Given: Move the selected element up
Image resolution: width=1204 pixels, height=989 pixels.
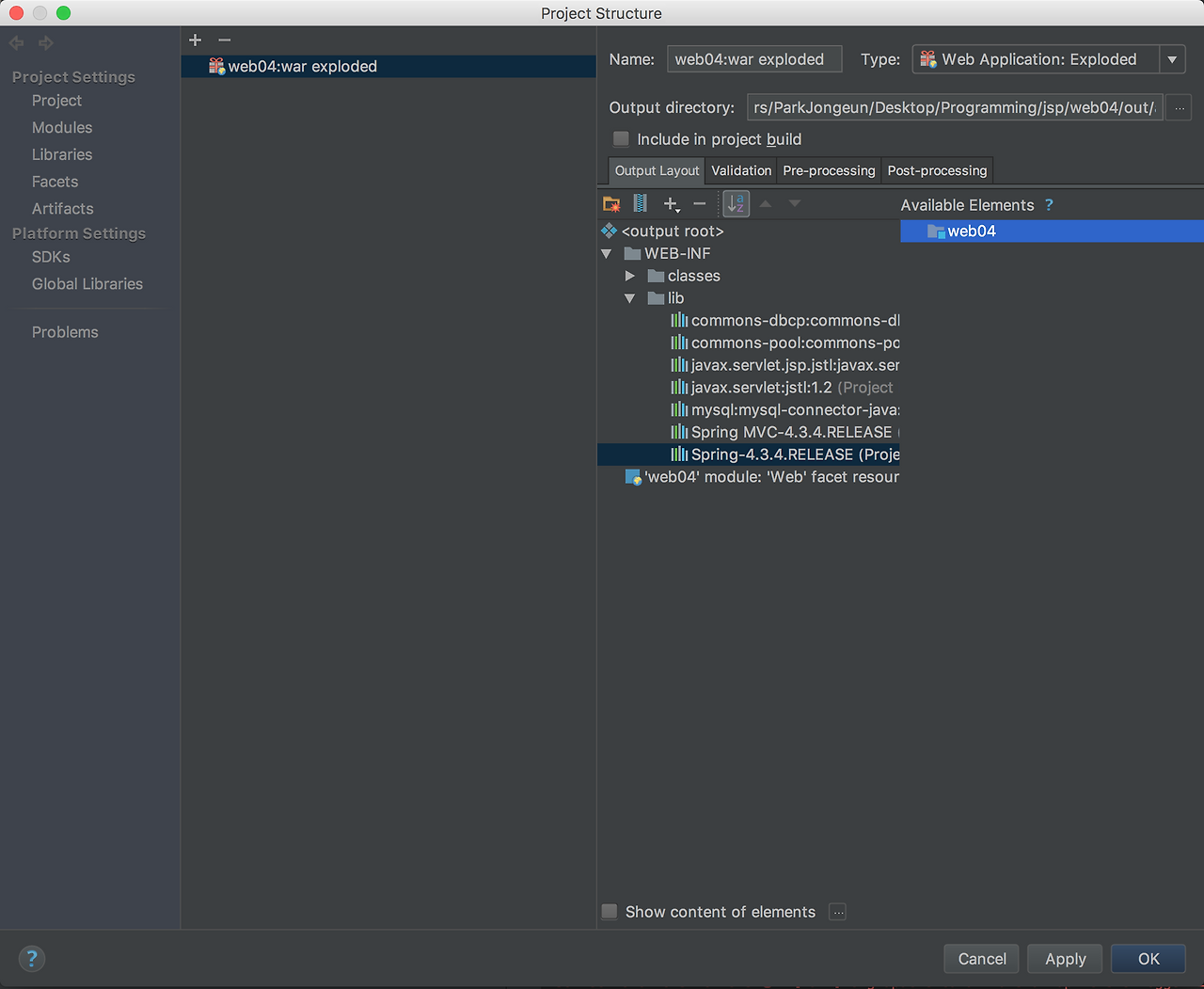Looking at the screenshot, I should click(766, 203).
